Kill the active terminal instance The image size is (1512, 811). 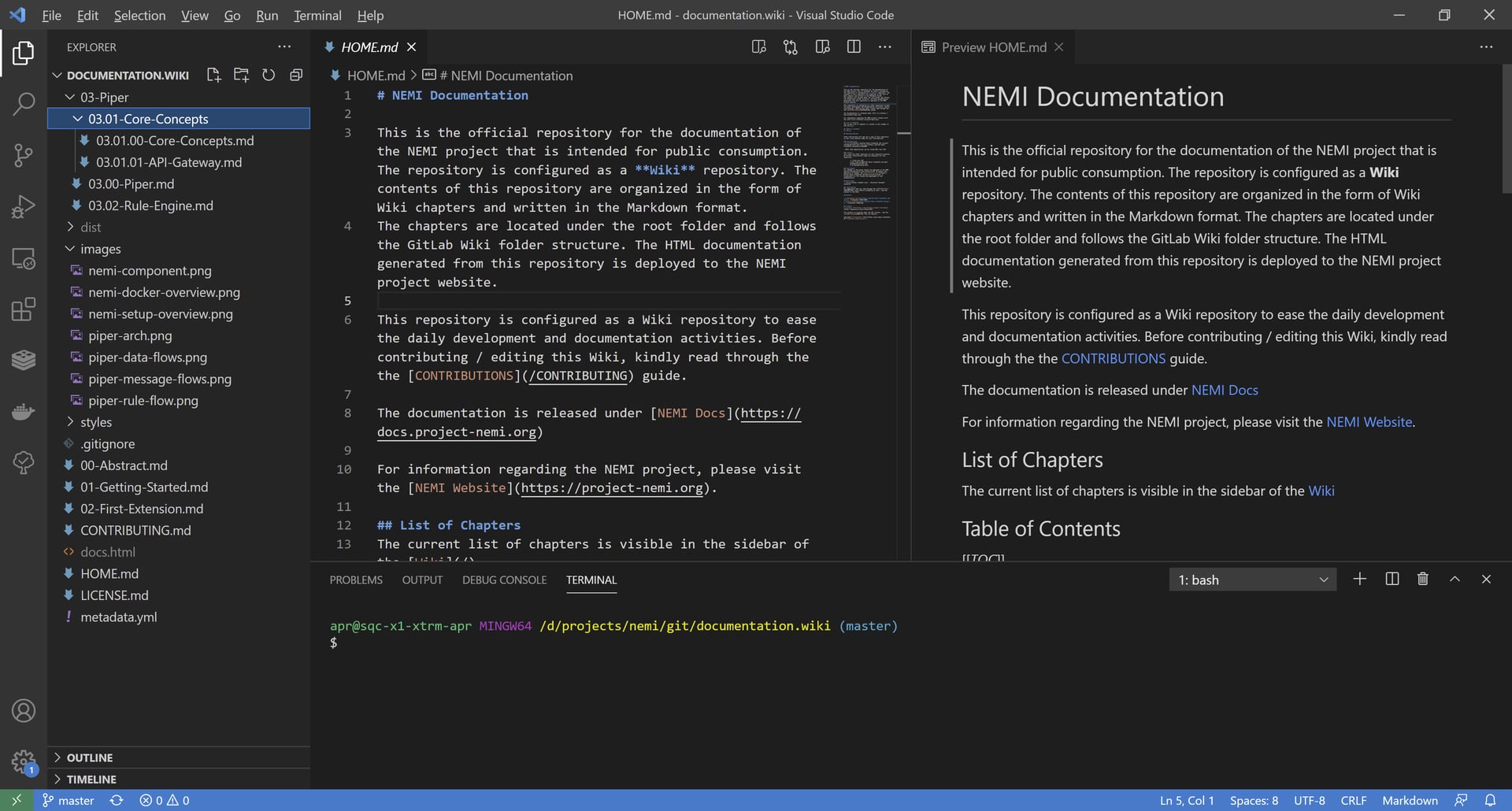(x=1421, y=579)
